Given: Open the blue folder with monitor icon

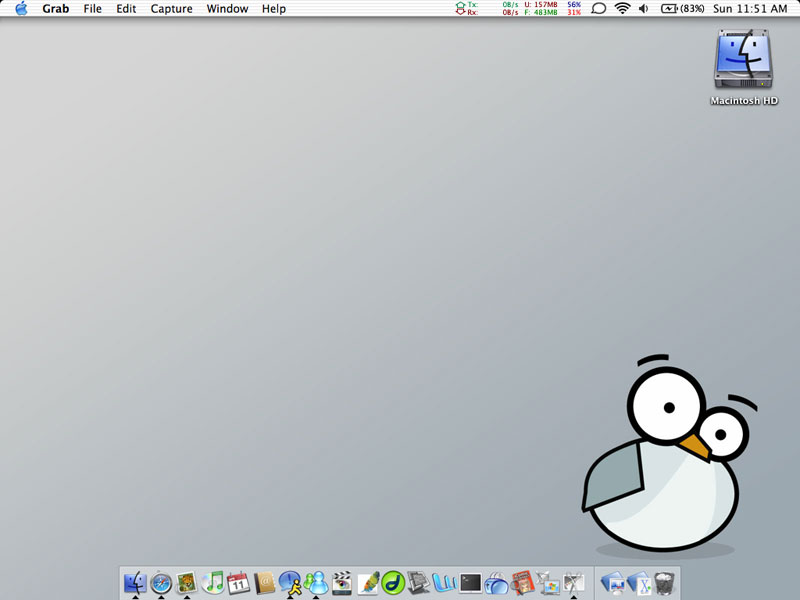Looking at the screenshot, I should [x=614, y=583].
